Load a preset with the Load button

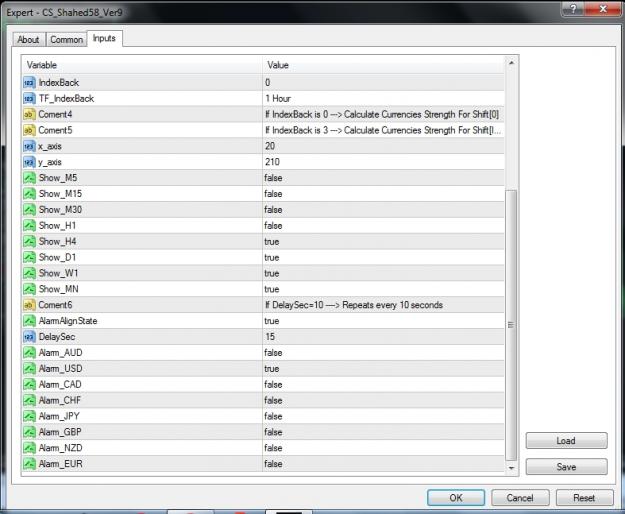coord(566,441)
